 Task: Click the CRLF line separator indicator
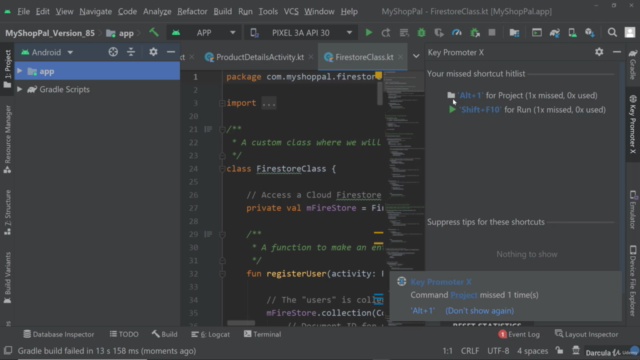click(470, 351)
